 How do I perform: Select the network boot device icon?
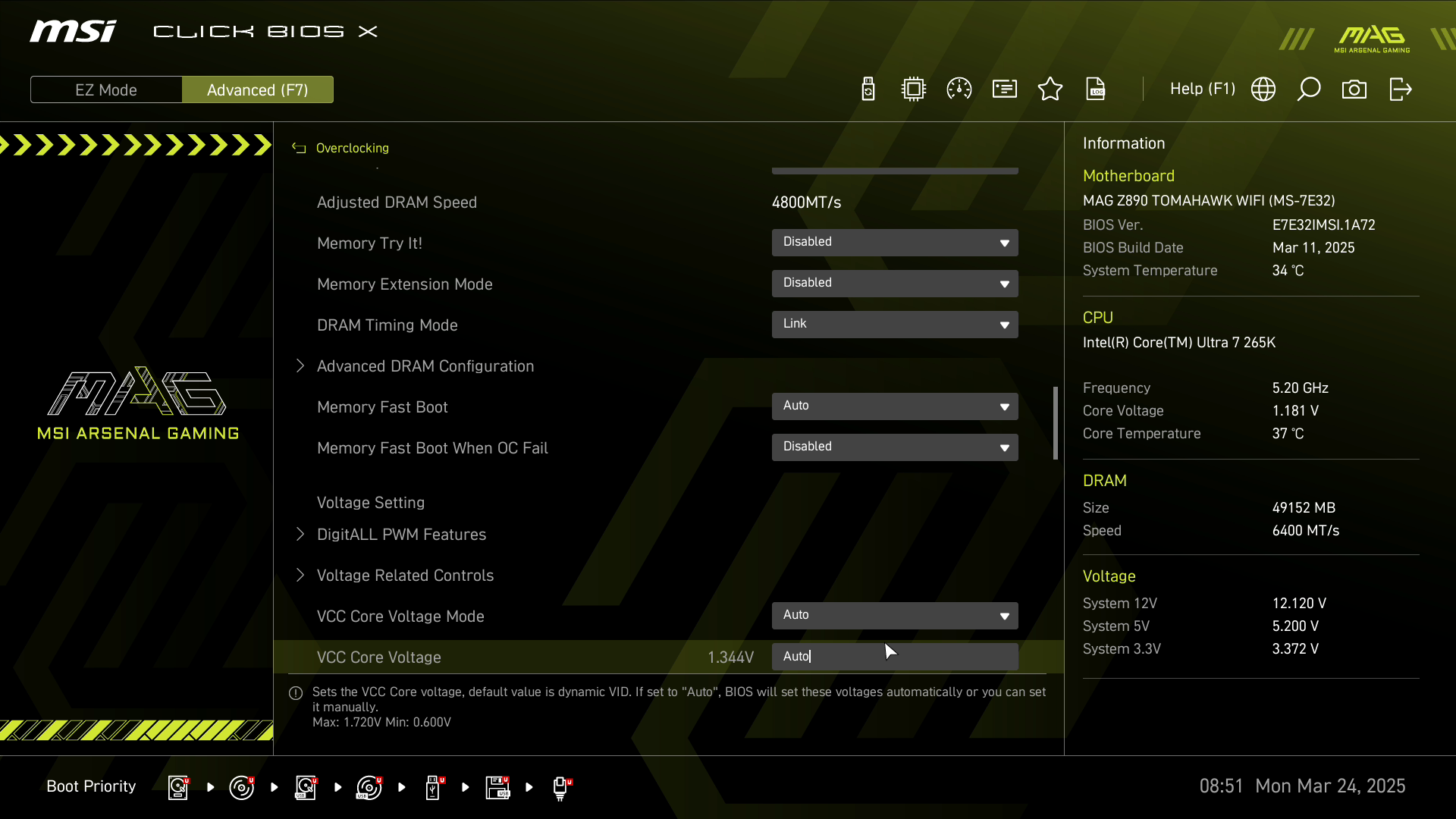[560, 787]
